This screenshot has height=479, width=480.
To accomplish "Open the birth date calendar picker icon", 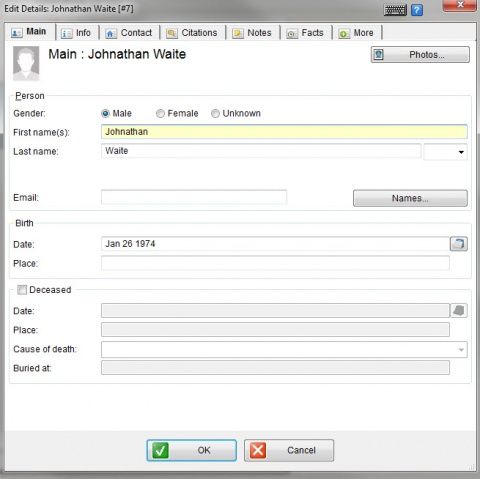I will coord(459,244).
